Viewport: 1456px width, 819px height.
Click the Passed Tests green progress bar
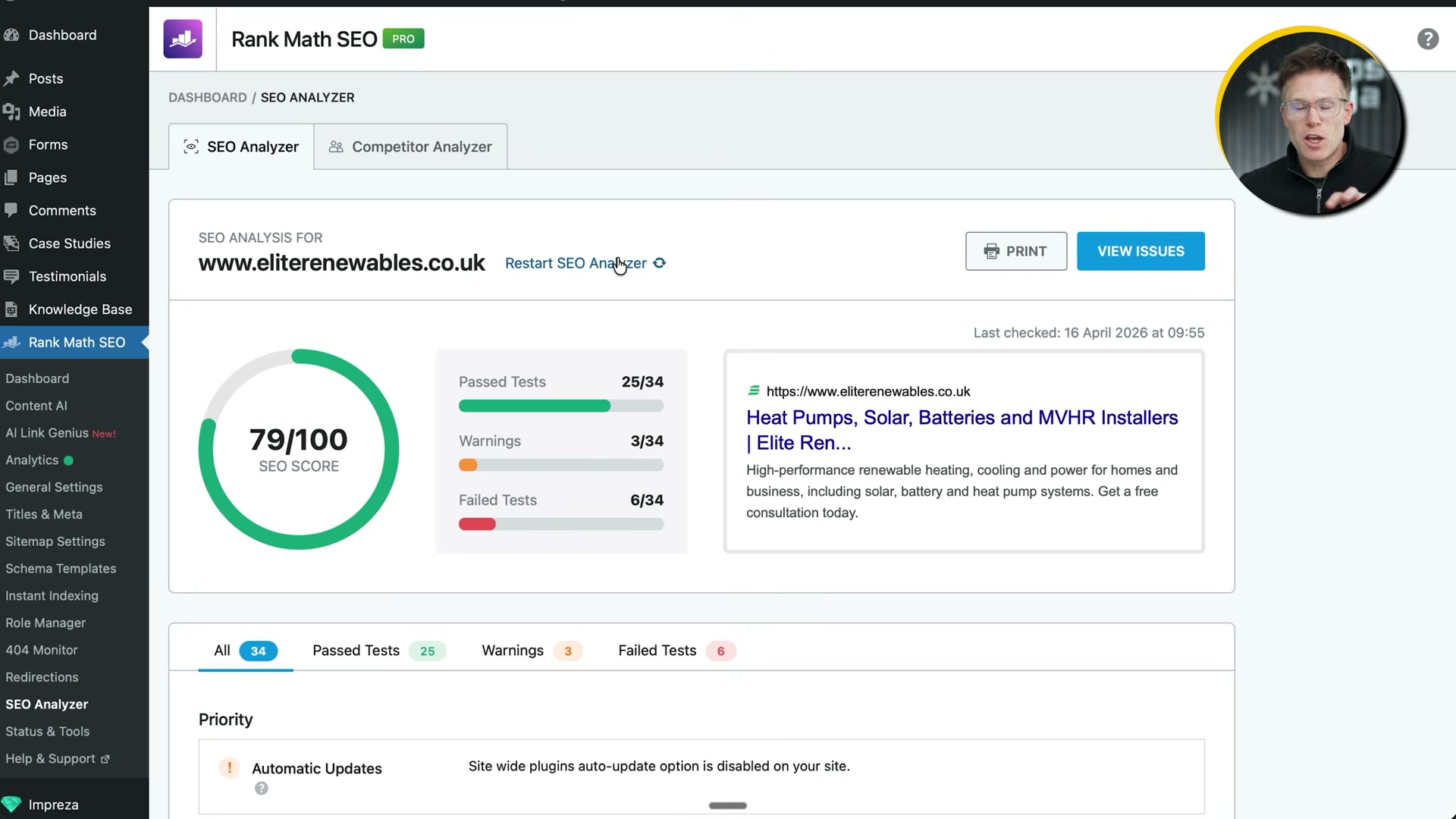(561, 406)
